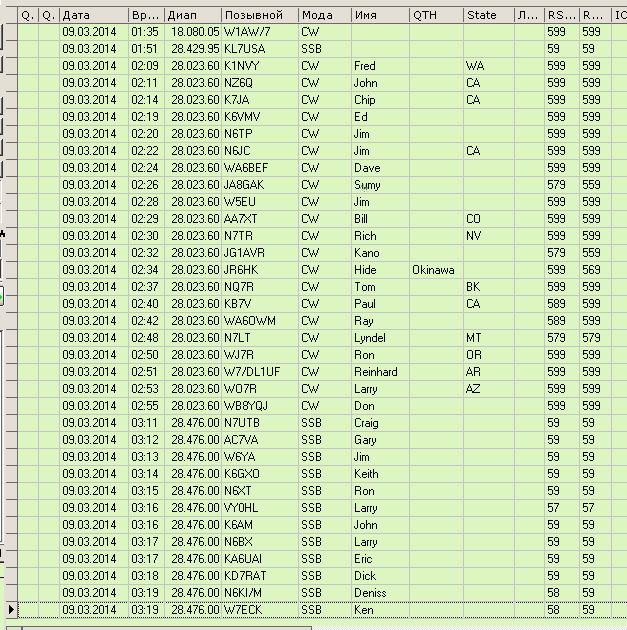Screen dimensions: 627x630
Task: Select the Имя column header
Action: 378,15
